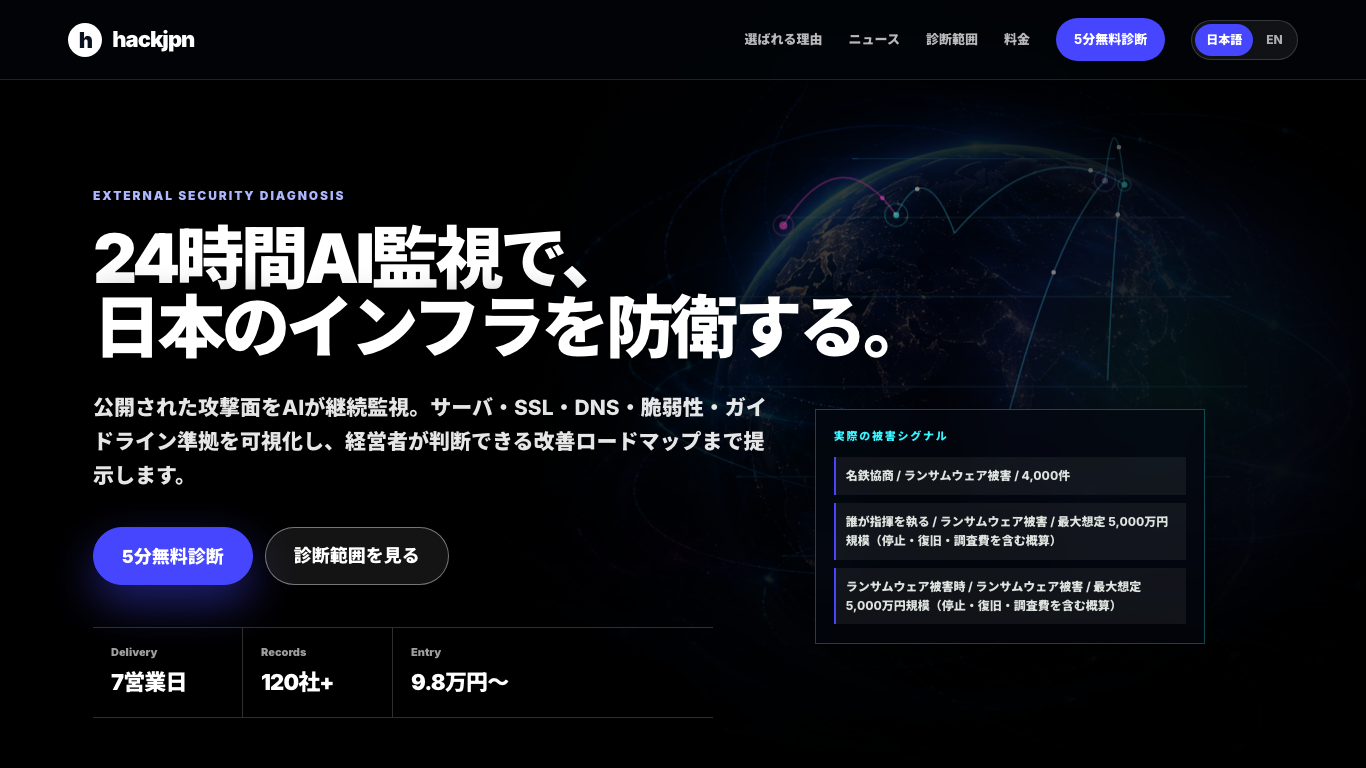Select the 名鉄協商 ransomware signal entry

(1010, 476)
